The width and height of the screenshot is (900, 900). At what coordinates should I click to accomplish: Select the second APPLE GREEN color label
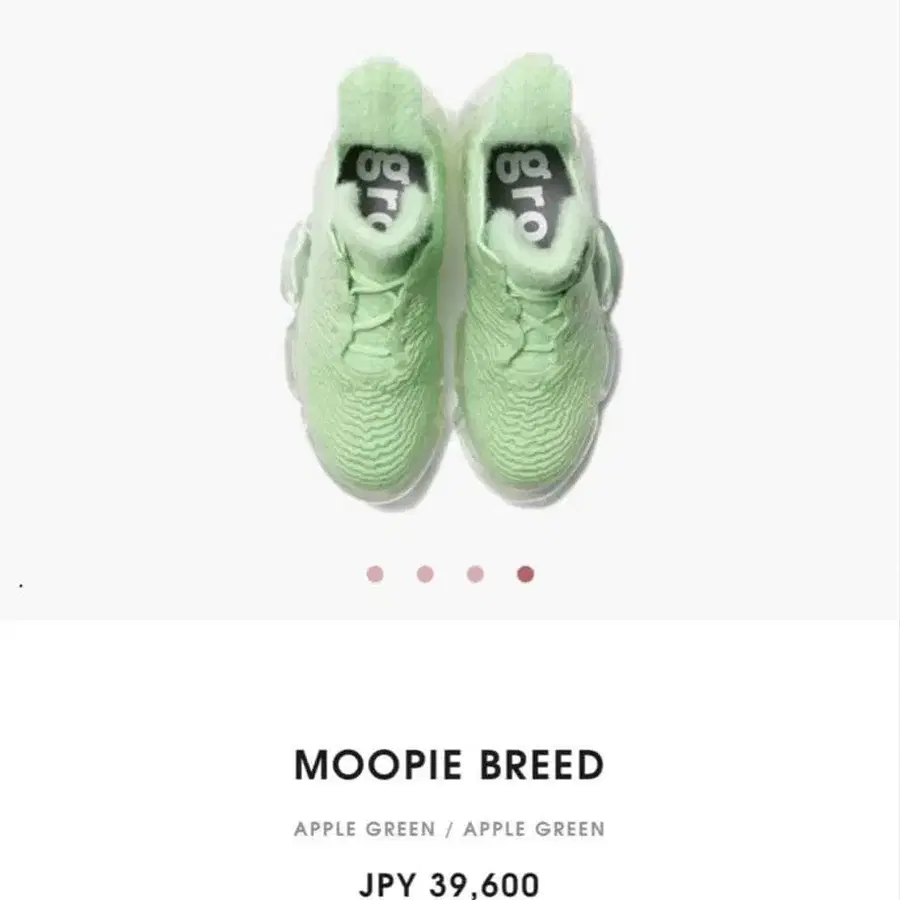(x=534, y=829)
